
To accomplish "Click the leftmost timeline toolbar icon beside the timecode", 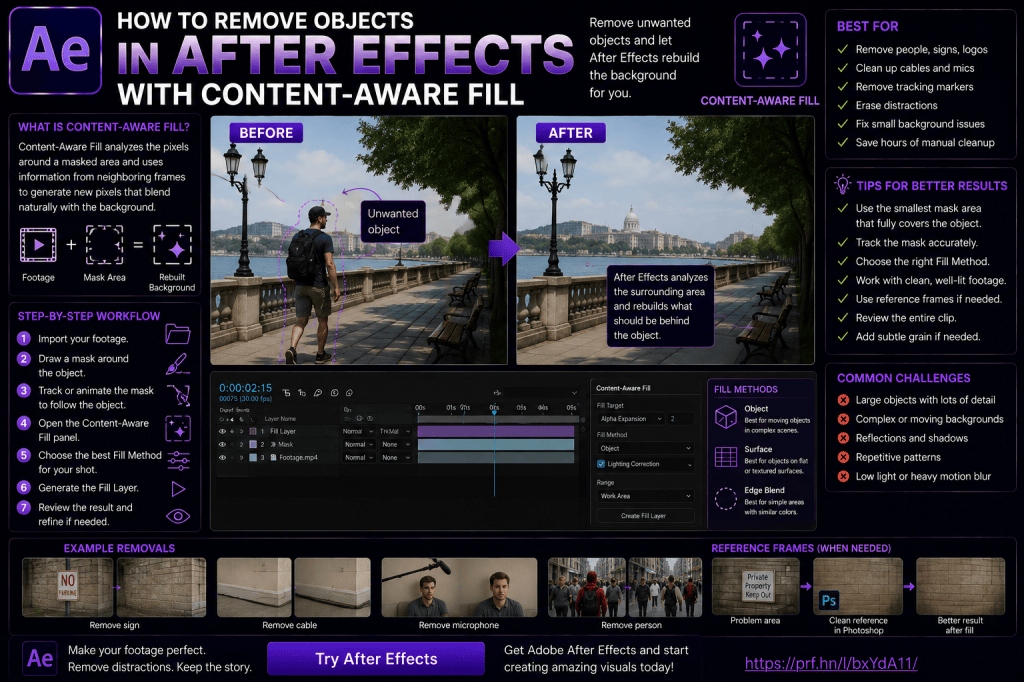I will (x=286, y=393).
